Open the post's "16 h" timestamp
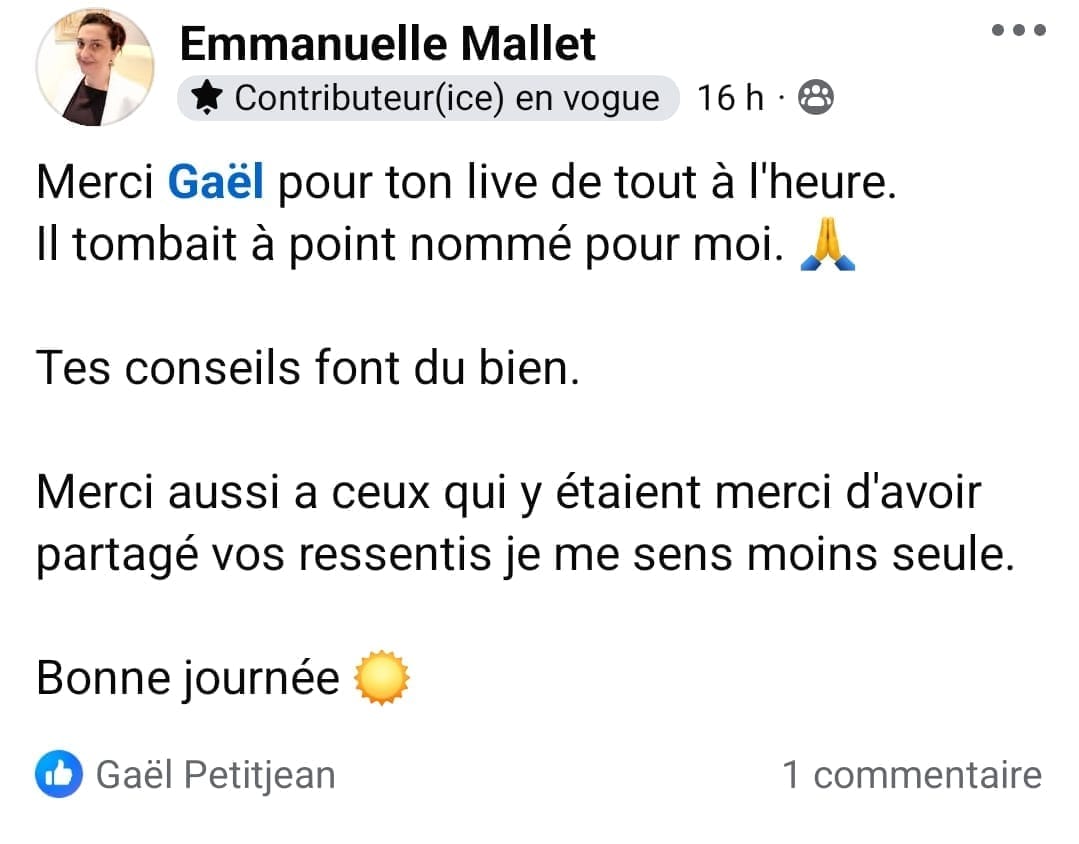Screen dimensions: 1079x844 point(729,98)
